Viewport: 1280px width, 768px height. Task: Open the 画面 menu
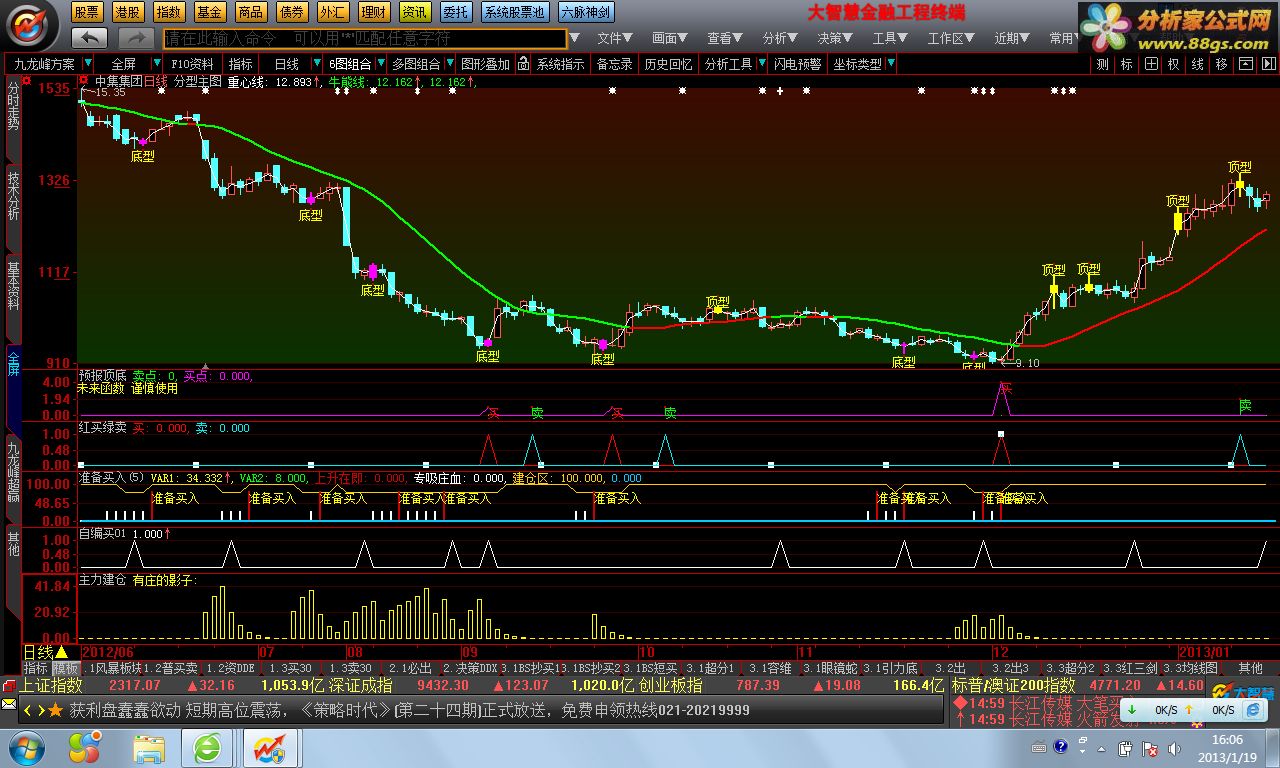click(x=670, y=38)
